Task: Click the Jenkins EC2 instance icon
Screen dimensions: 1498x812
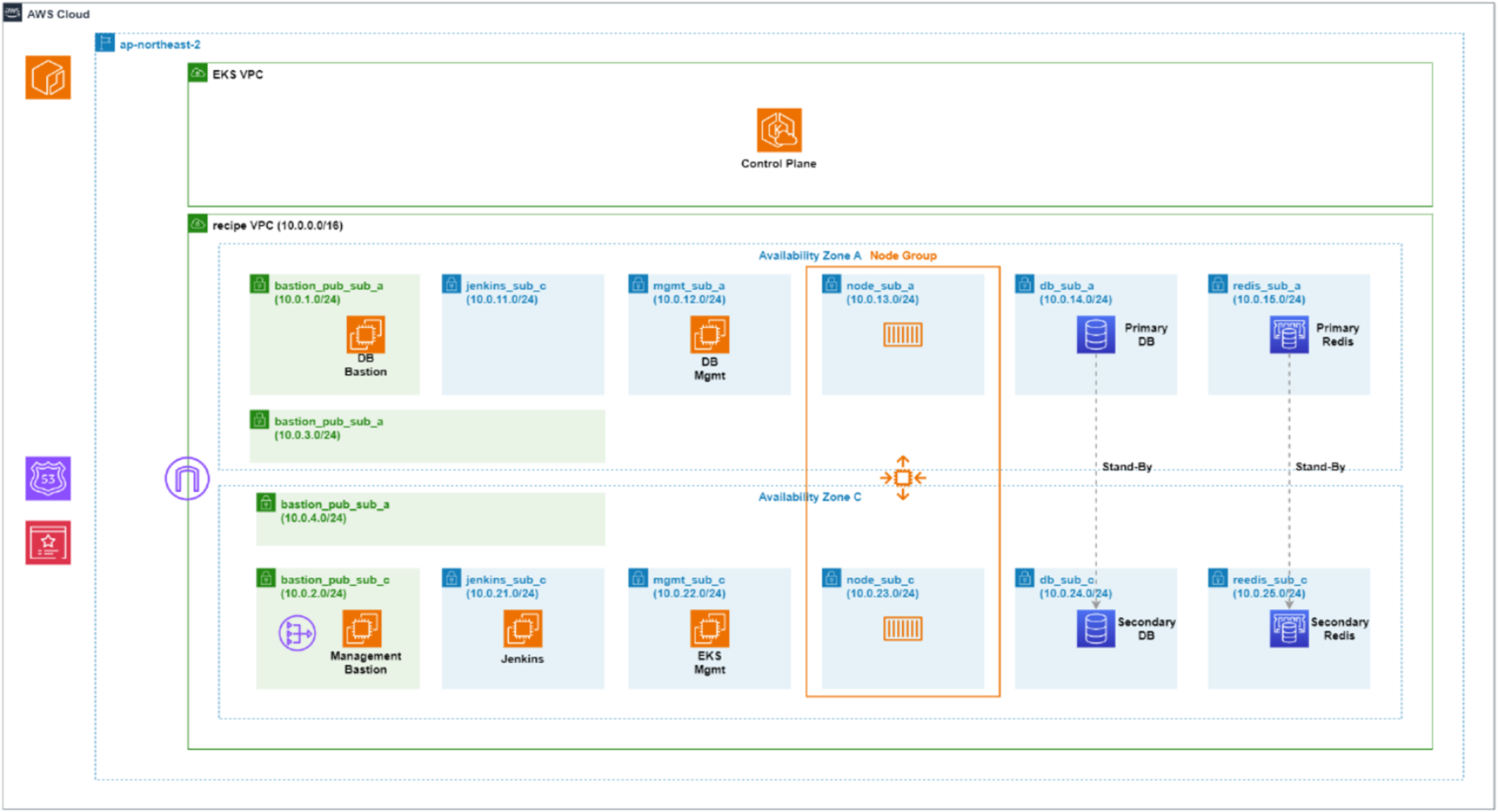Action: (523, 628)
